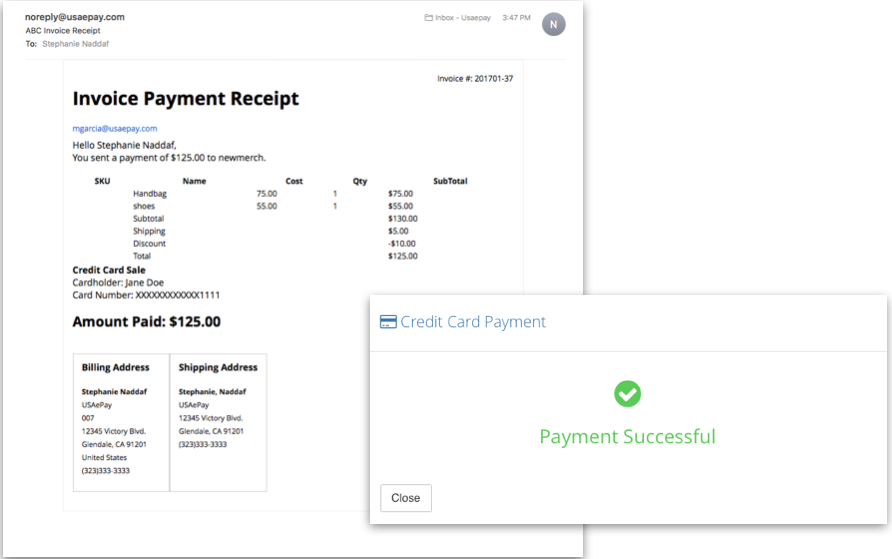Select the ABC Invoice Receipt subject line
892x559 pixels.
pyautogui.click(x=63, y=31)
